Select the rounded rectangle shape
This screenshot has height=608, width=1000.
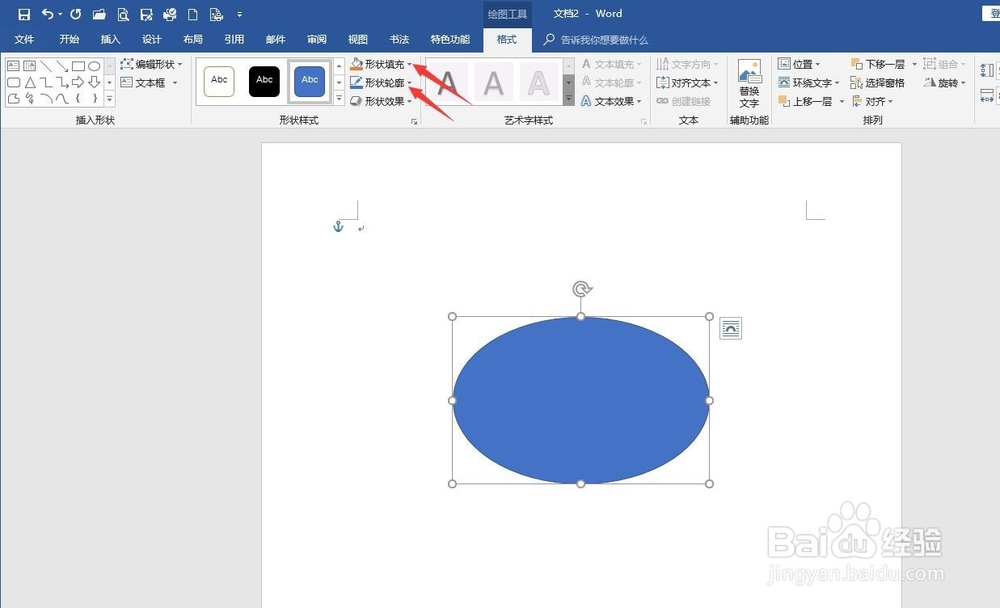pos(13,82)
